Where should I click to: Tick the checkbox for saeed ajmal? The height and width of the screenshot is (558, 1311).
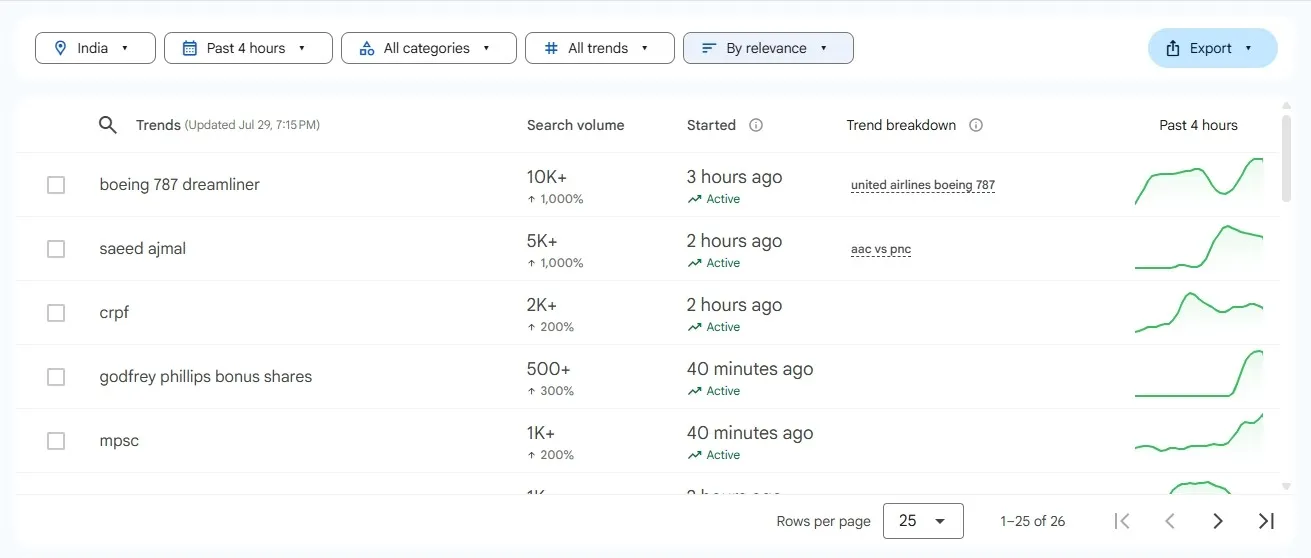[x=56, y=249]
